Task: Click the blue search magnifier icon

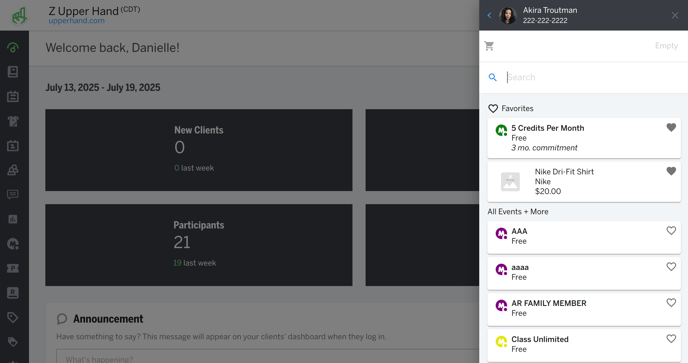Action: click(493, 77)
